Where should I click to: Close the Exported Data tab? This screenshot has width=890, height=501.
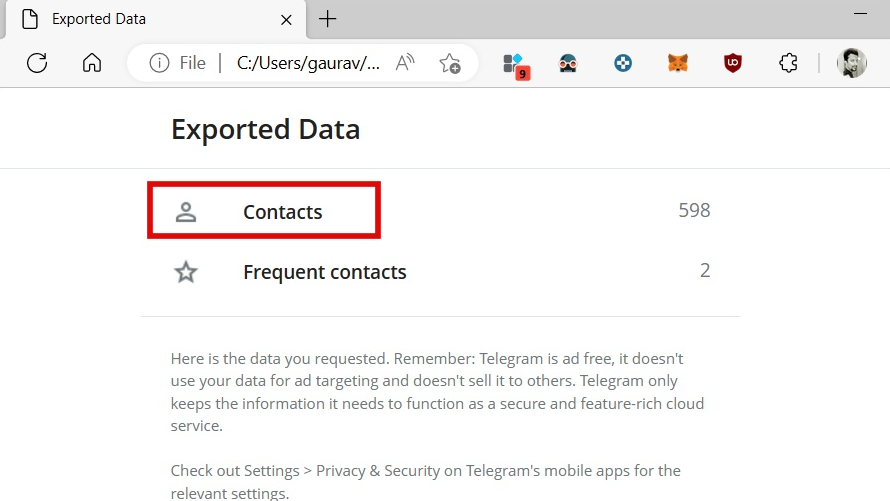coord(286,20)
